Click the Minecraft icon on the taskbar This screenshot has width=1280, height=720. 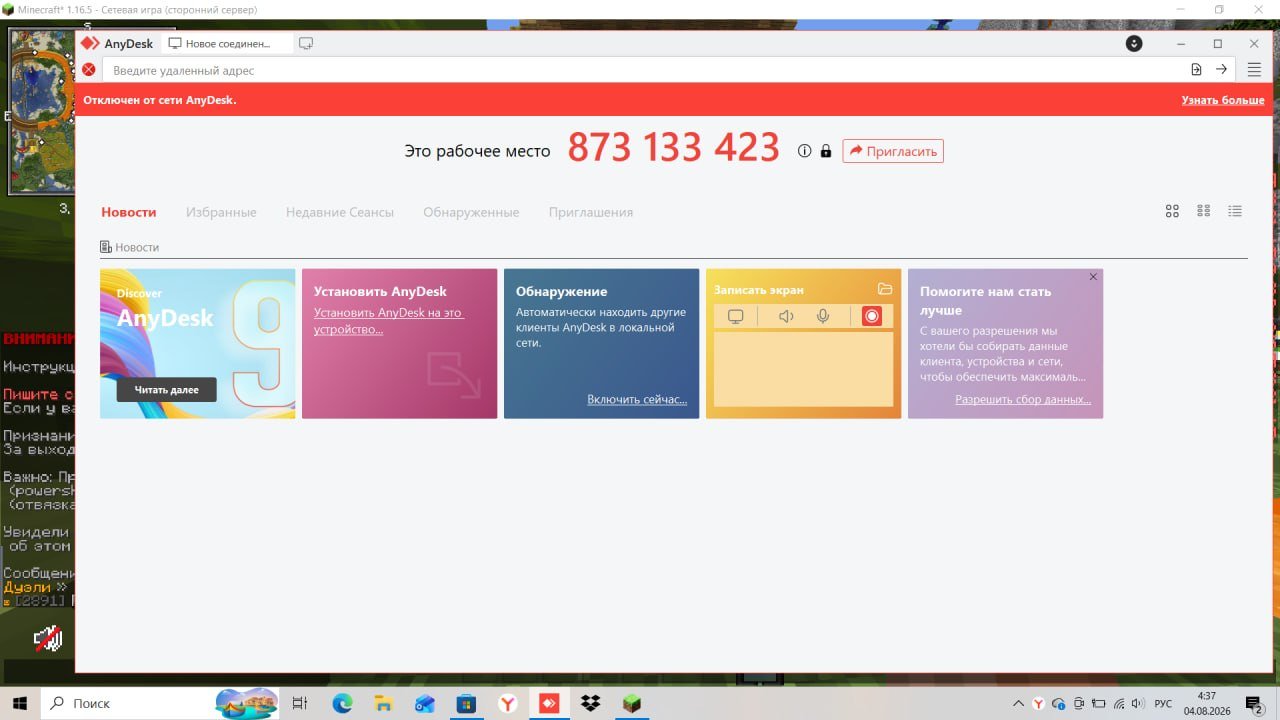(631, 703)
